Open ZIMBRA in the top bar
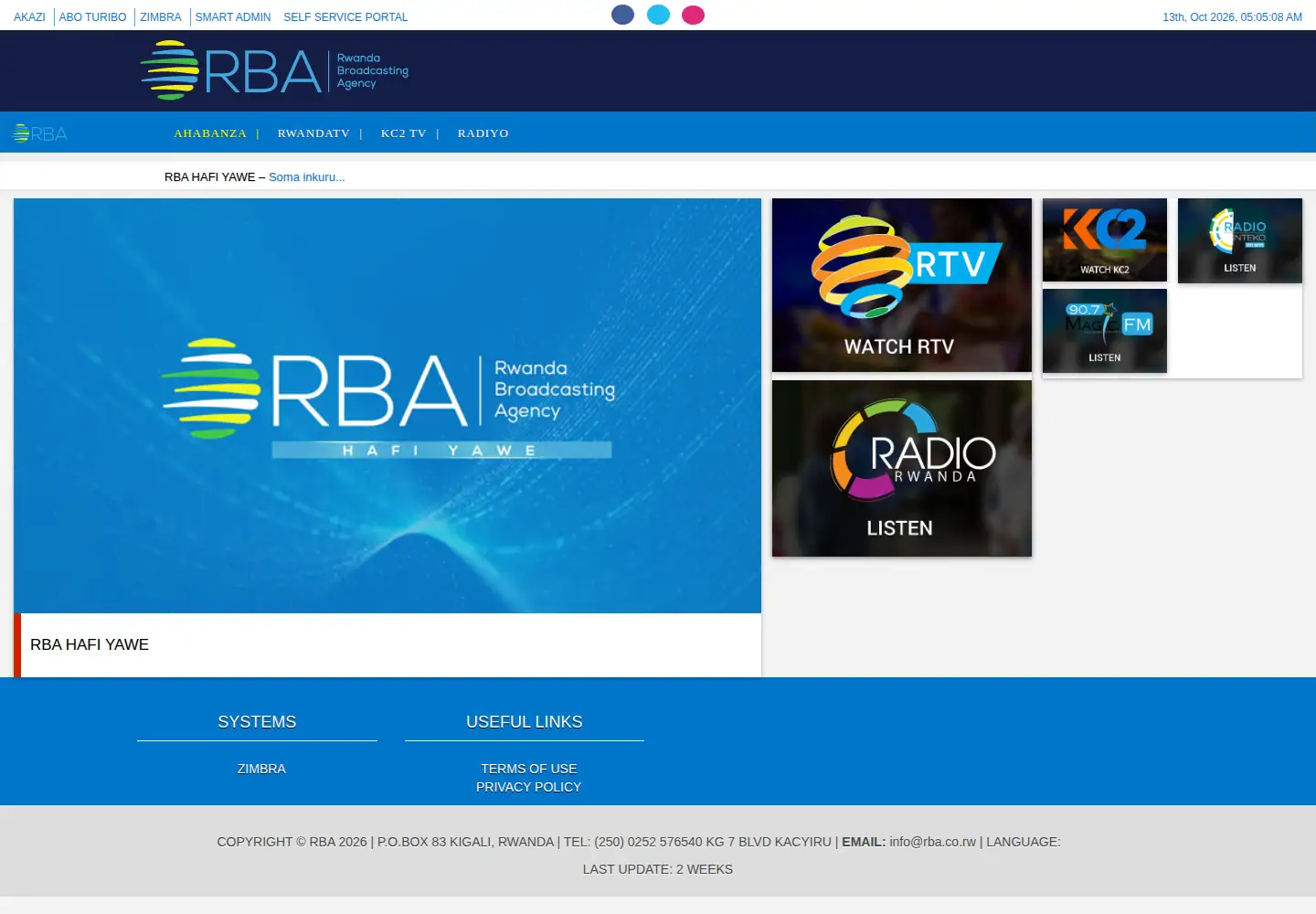This screenshot has width=1316, height=914. [161, 17]
